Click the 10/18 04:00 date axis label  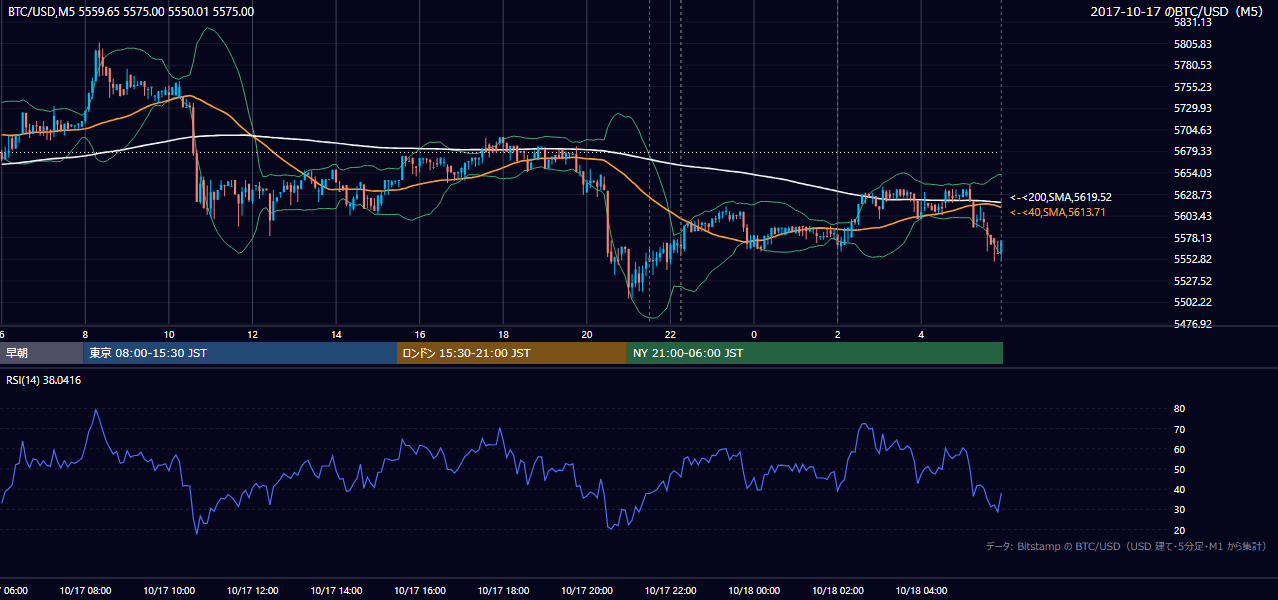(921, 591)
